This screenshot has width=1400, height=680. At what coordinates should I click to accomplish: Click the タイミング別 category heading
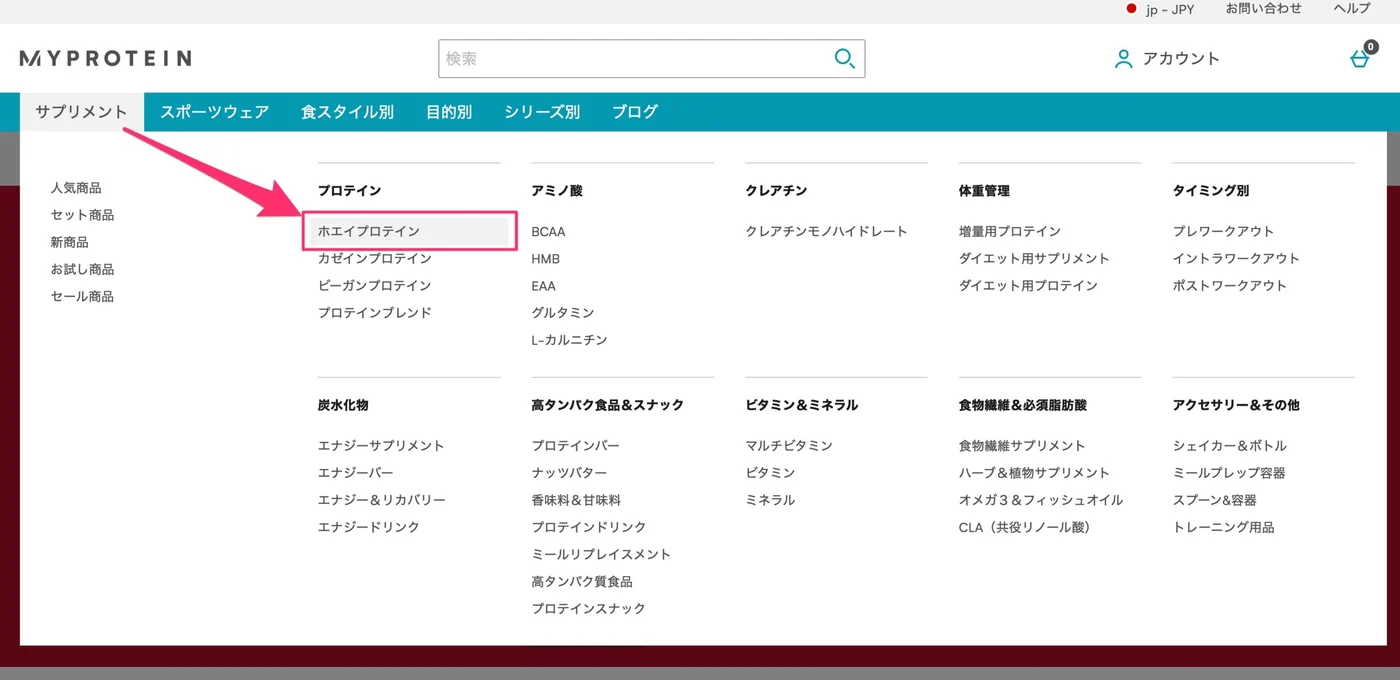1211,190
